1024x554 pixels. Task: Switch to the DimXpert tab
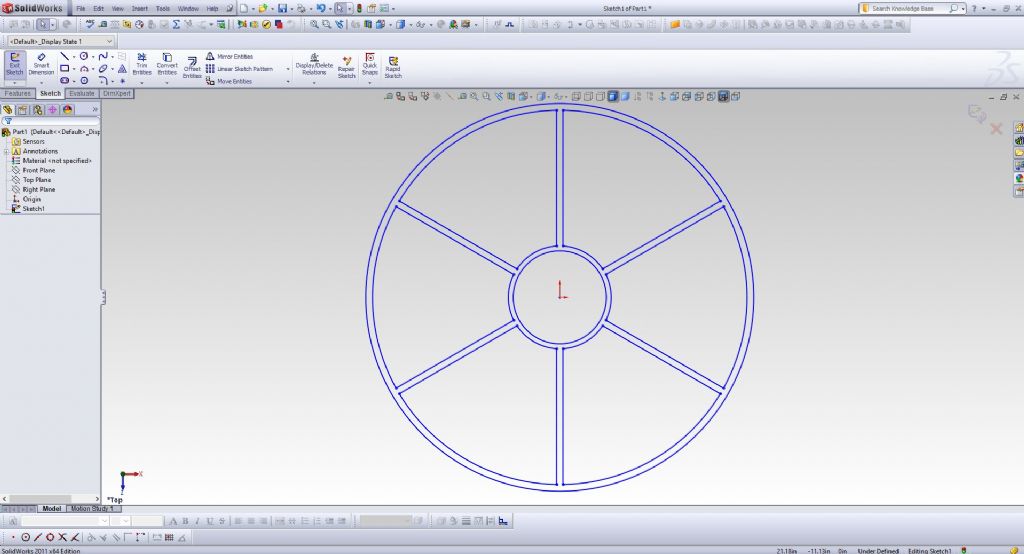point(117,93)
